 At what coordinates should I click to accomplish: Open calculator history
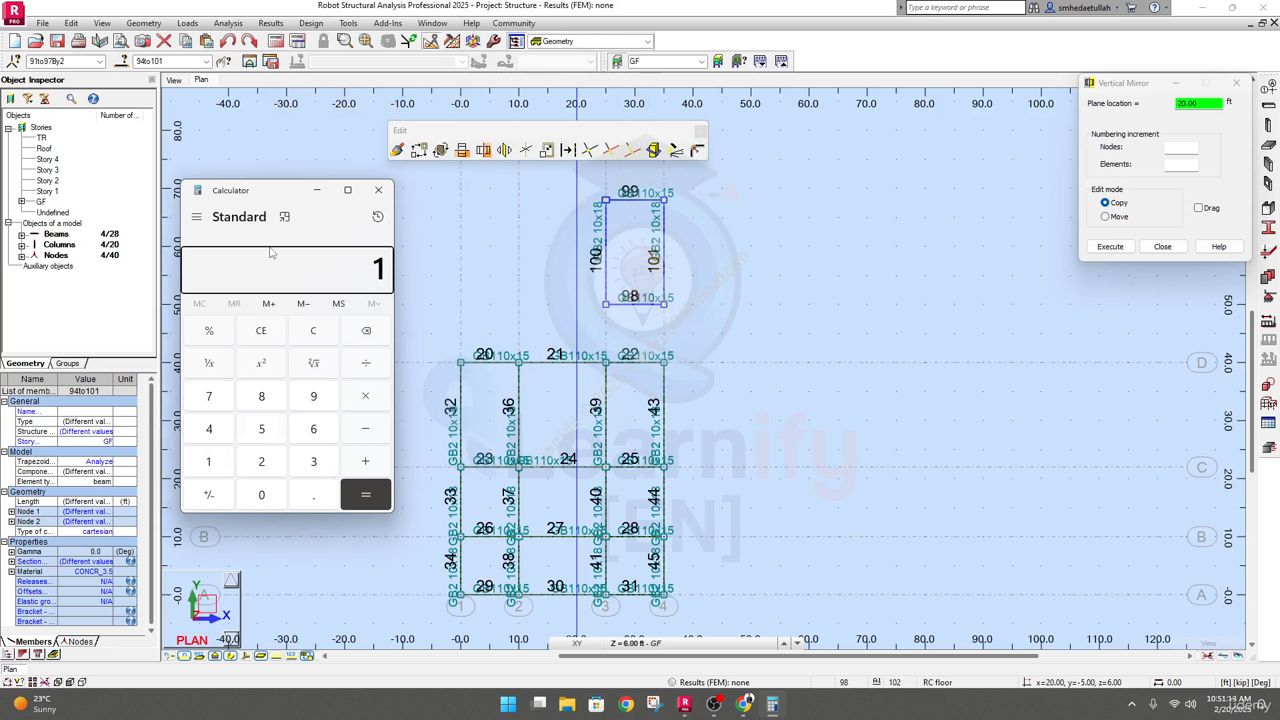click(377, 217)
